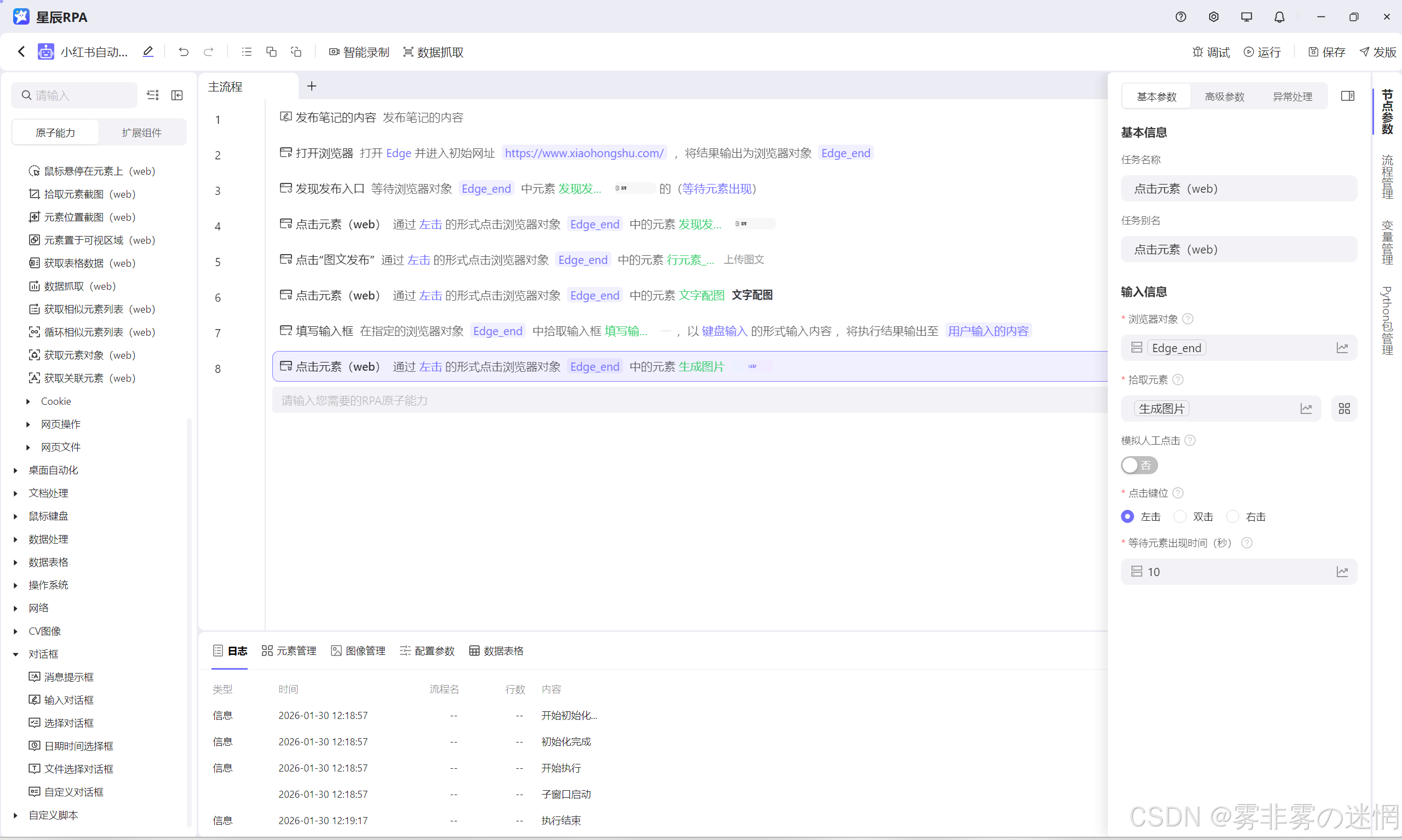
Task: Click the undo arrow icon
Action: coord(184,52)
